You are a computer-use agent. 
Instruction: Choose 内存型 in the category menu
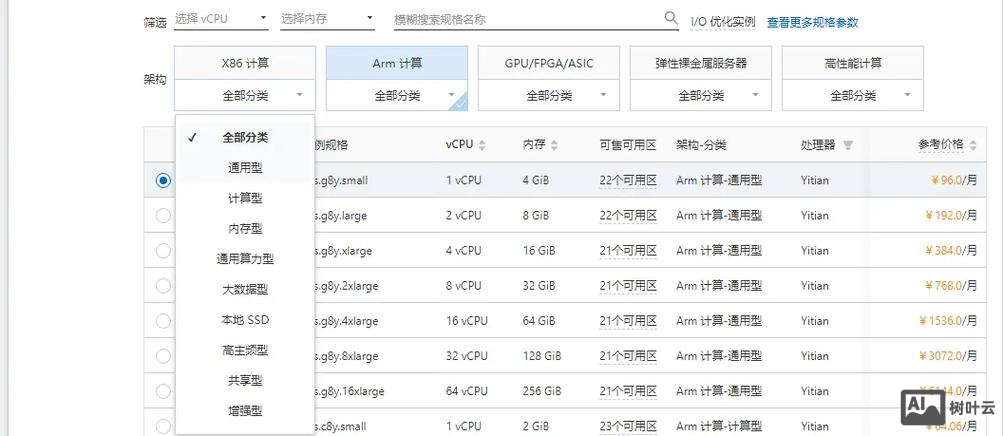tap(245, 228)
